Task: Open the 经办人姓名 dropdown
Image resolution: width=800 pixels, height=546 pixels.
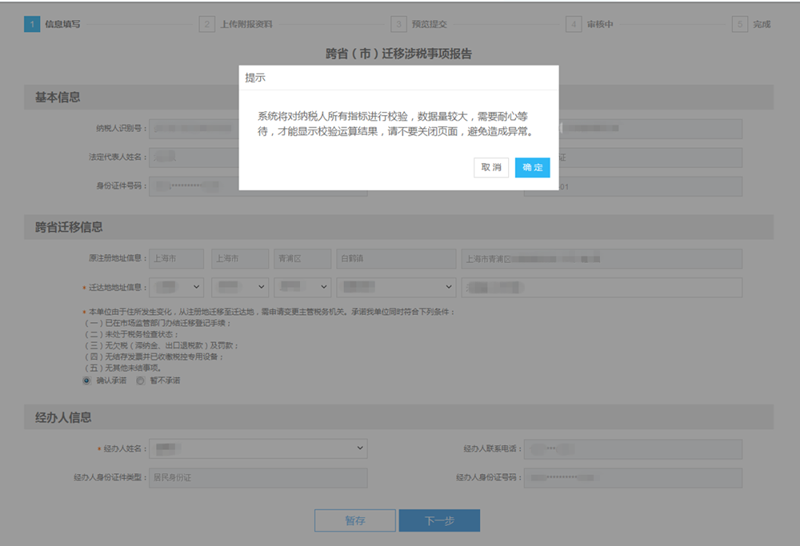Action: (258, 449)
